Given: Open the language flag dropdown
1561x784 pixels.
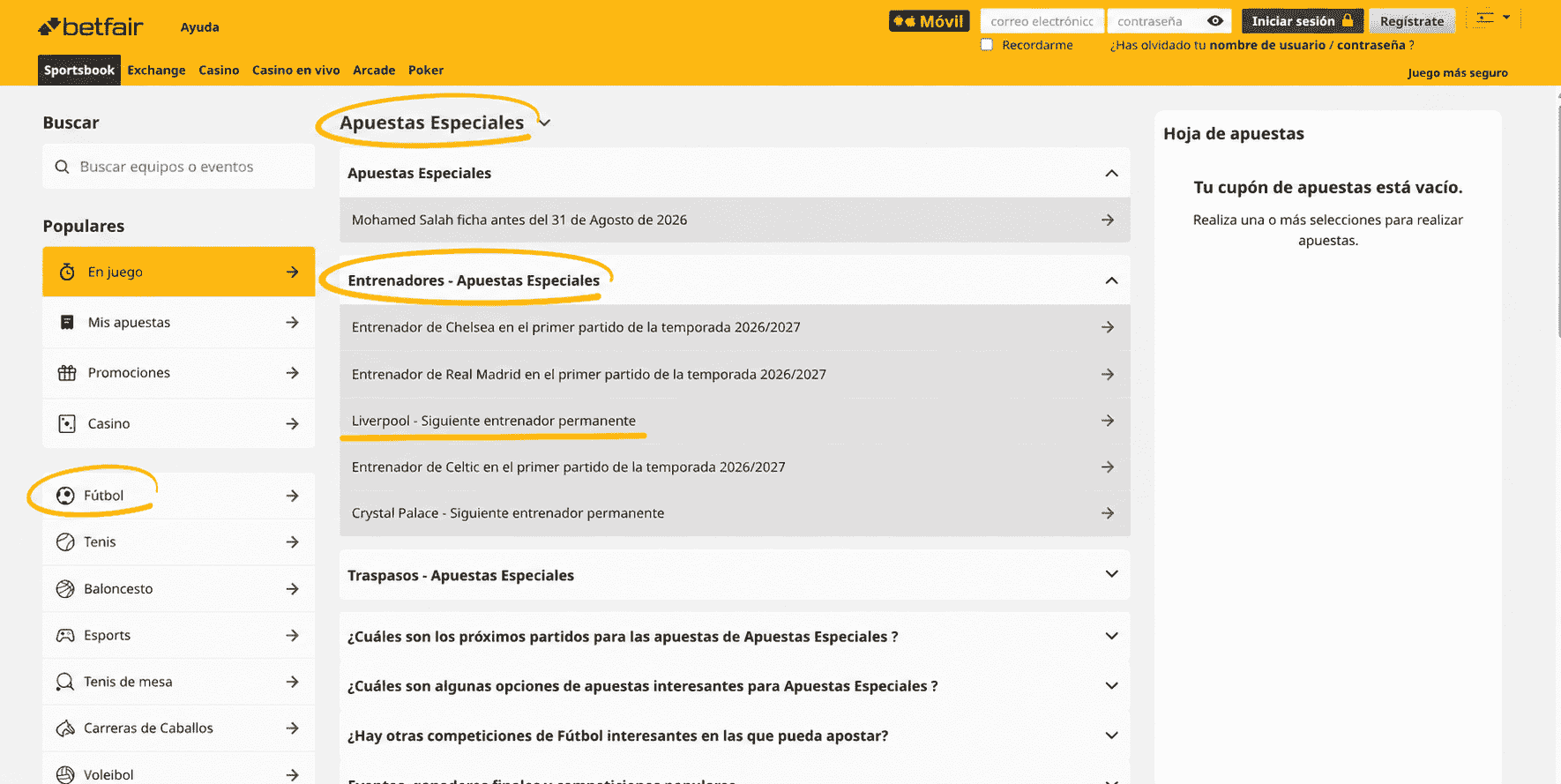Looking at the screenshot, I should point(1493,18).
